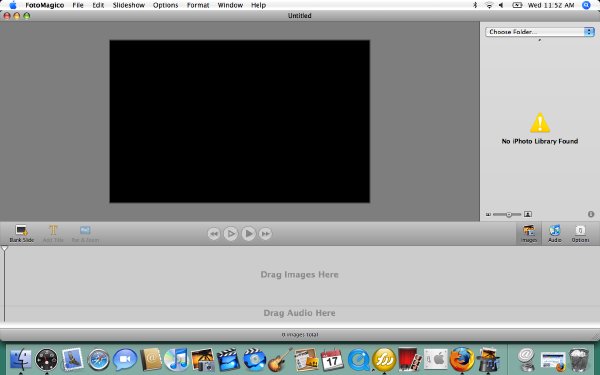Rewind to the previous slide
600x375 pixels.
click(x=214, y=233)
